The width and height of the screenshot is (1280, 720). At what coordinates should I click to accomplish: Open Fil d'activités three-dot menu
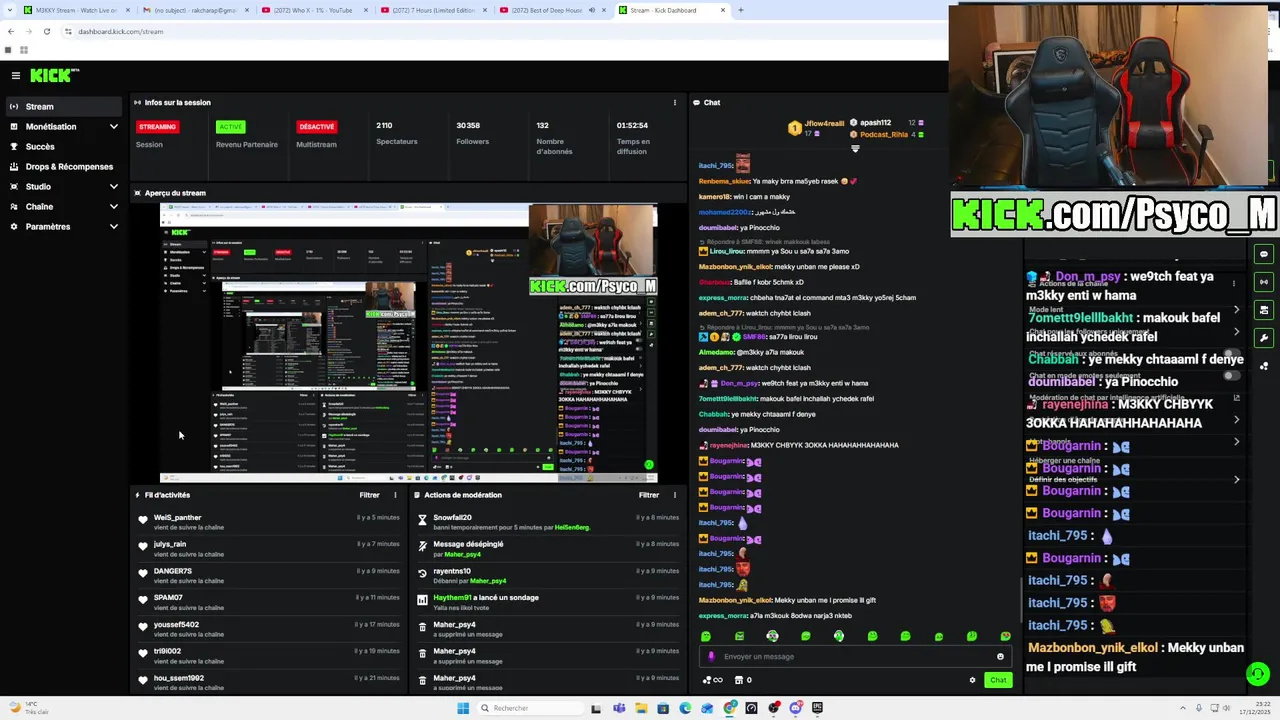pyautogui.click(x=395, y=495)
